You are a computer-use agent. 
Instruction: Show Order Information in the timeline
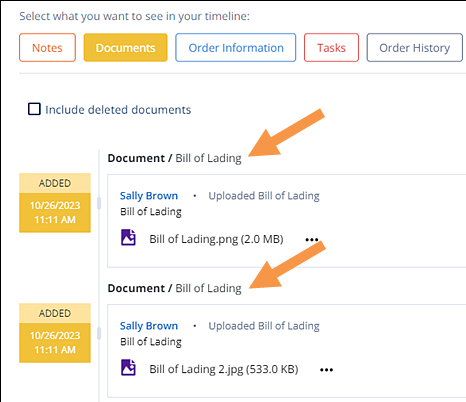236,48
